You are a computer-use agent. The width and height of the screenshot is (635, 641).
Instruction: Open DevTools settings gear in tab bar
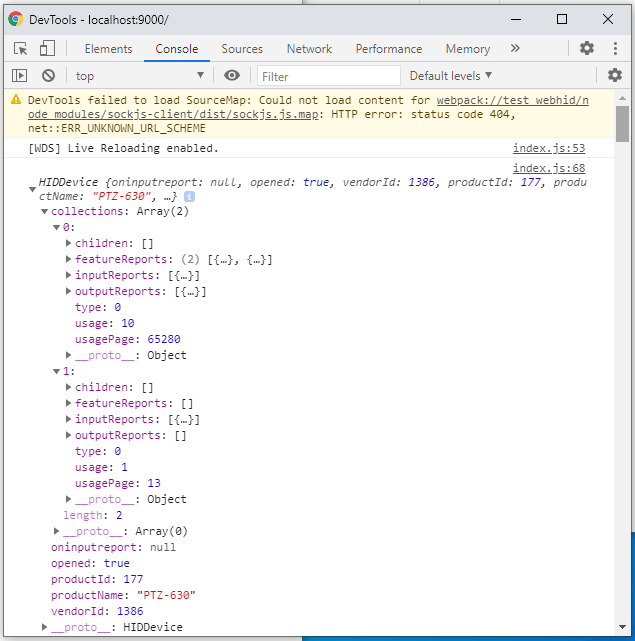pyautogui.click(x=587, y=48)
